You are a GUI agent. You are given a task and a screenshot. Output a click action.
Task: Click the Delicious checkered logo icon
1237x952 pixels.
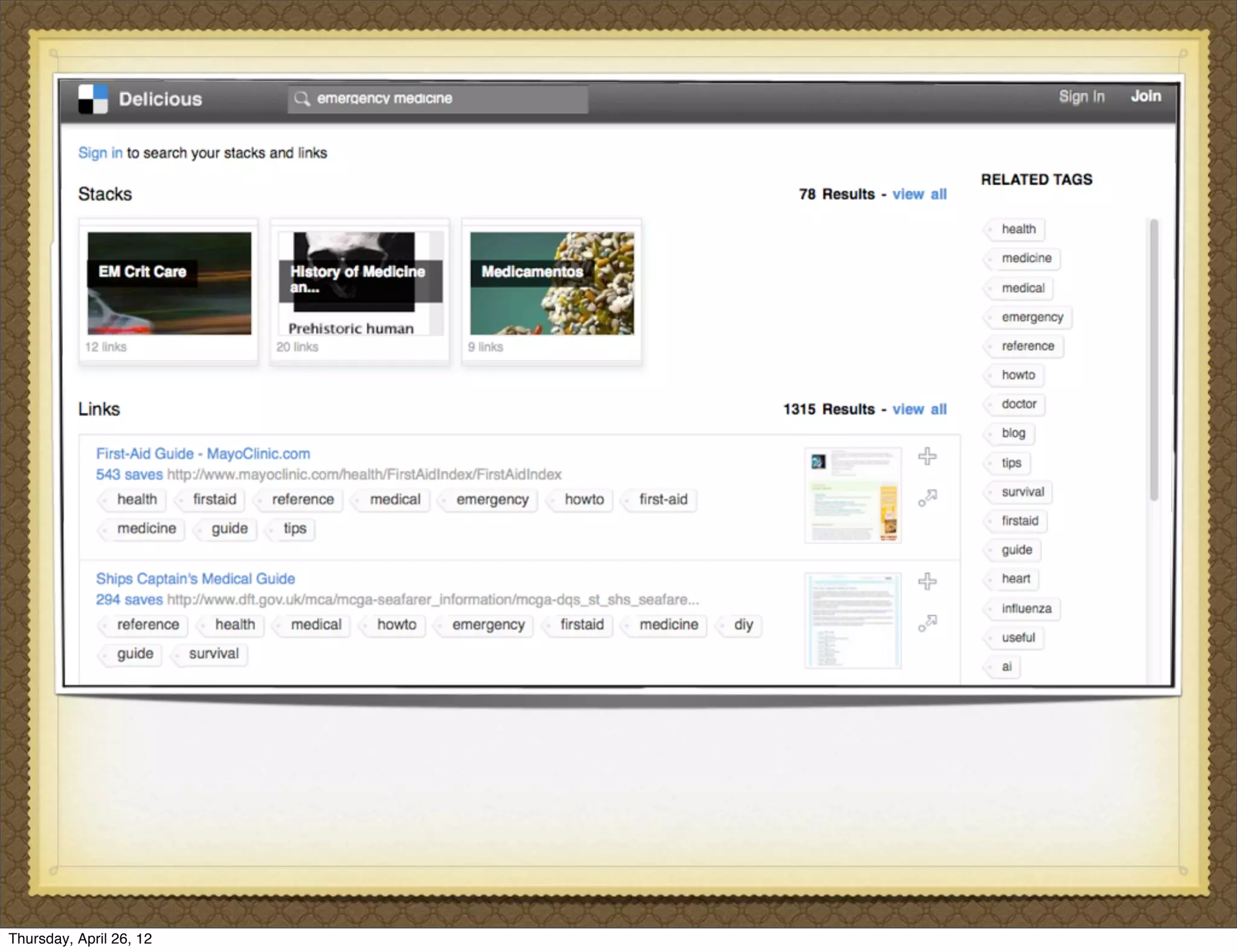pos(93,98)
